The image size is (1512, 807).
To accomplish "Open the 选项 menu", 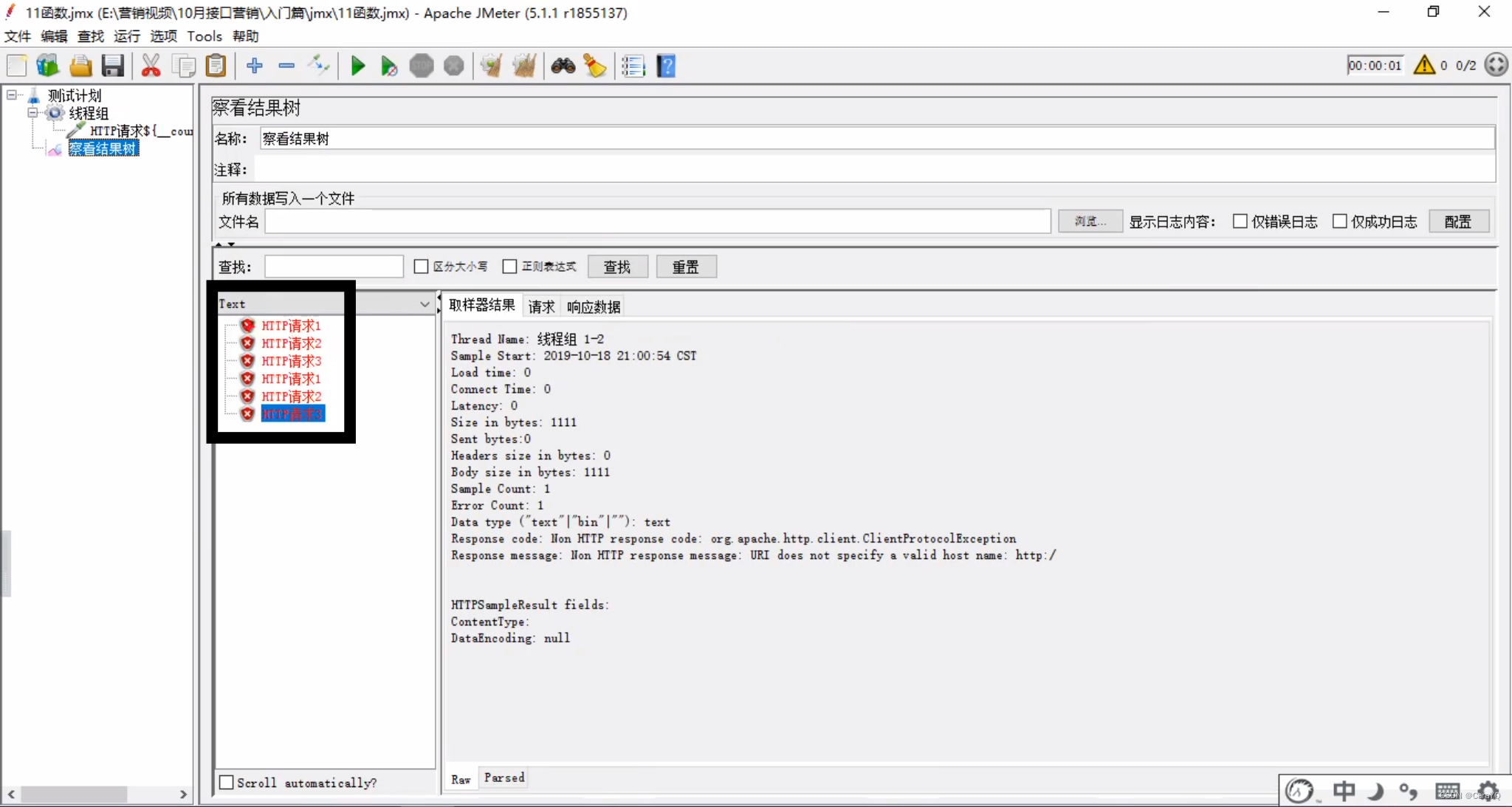I will 164,36.
